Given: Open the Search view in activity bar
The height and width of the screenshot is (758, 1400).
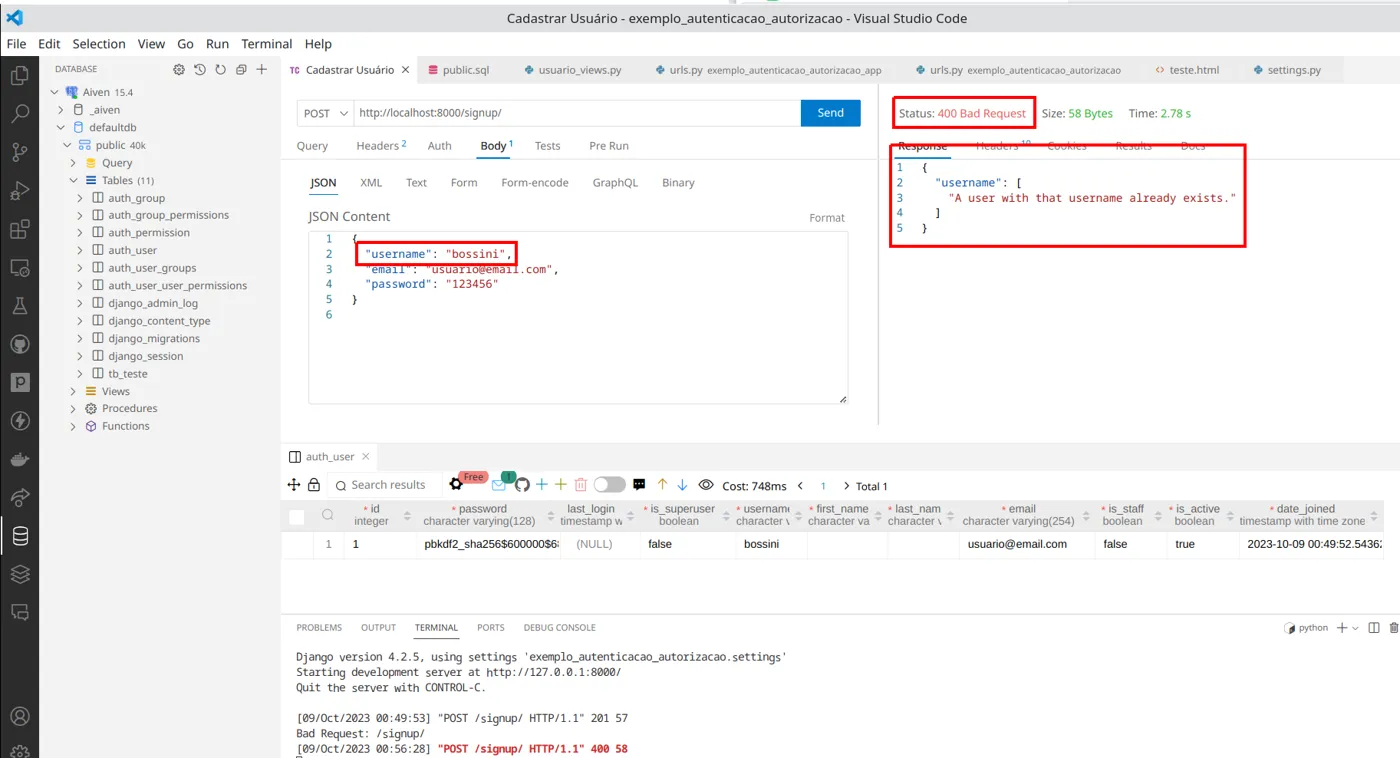Looking at the screenshot, I should tap(19, 113).
